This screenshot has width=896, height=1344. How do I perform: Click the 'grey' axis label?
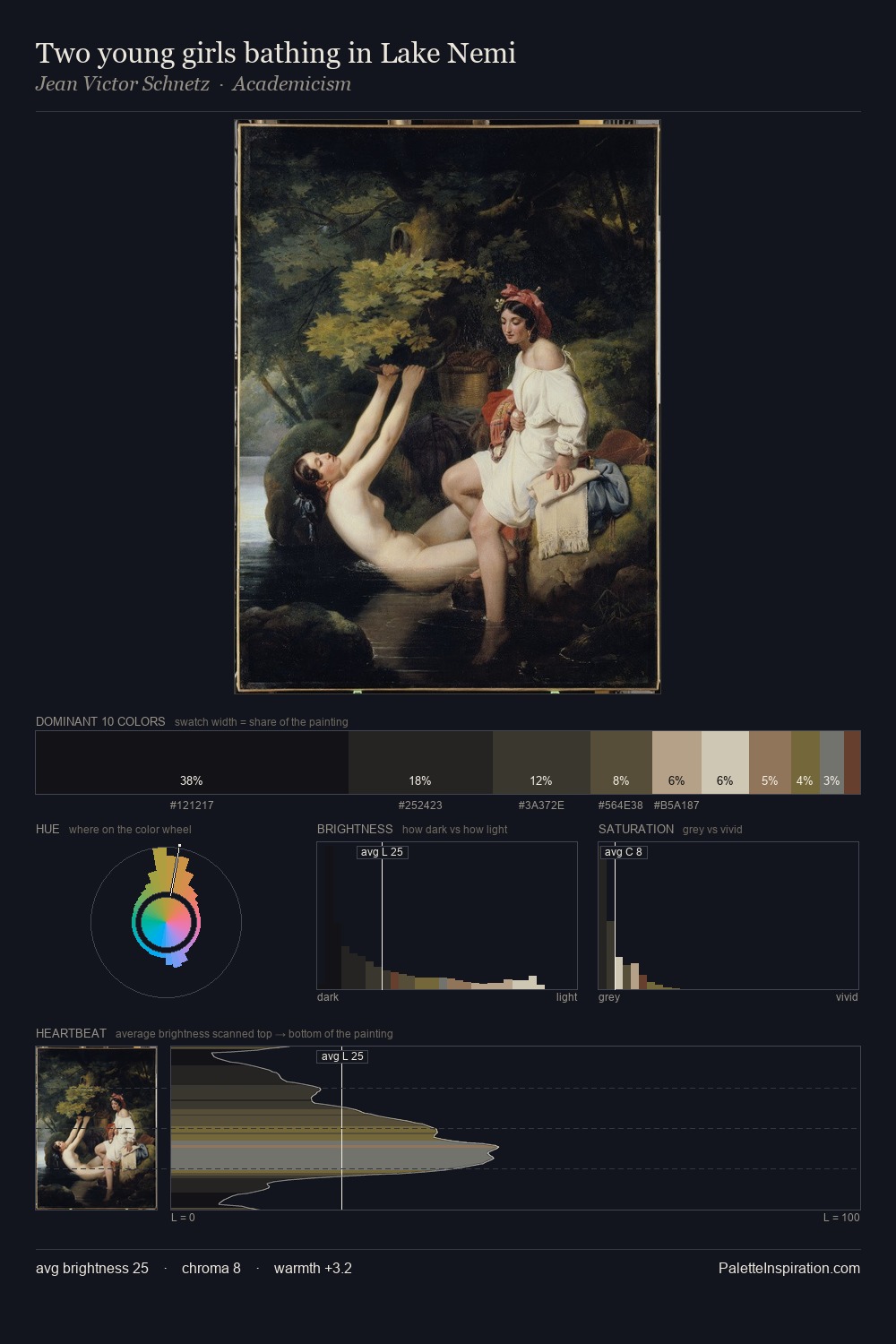tap(609, 997)
